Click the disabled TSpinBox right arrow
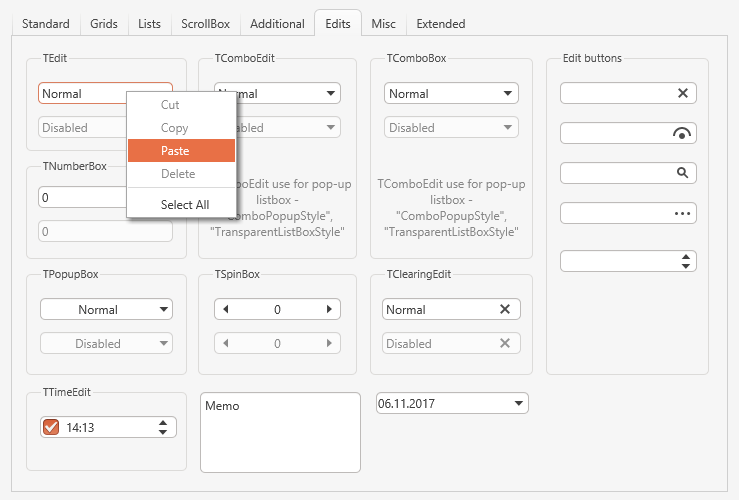 (329, 343)
